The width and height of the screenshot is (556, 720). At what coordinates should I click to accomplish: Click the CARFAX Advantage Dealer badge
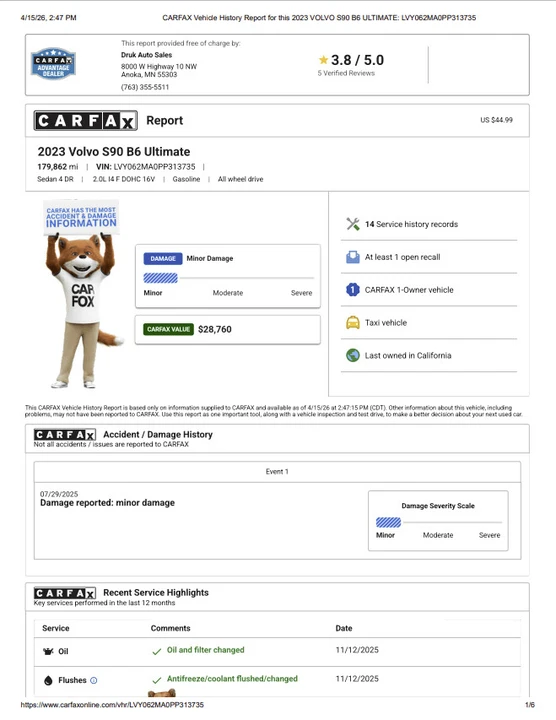pyautogui.click(x=53, y=63)
